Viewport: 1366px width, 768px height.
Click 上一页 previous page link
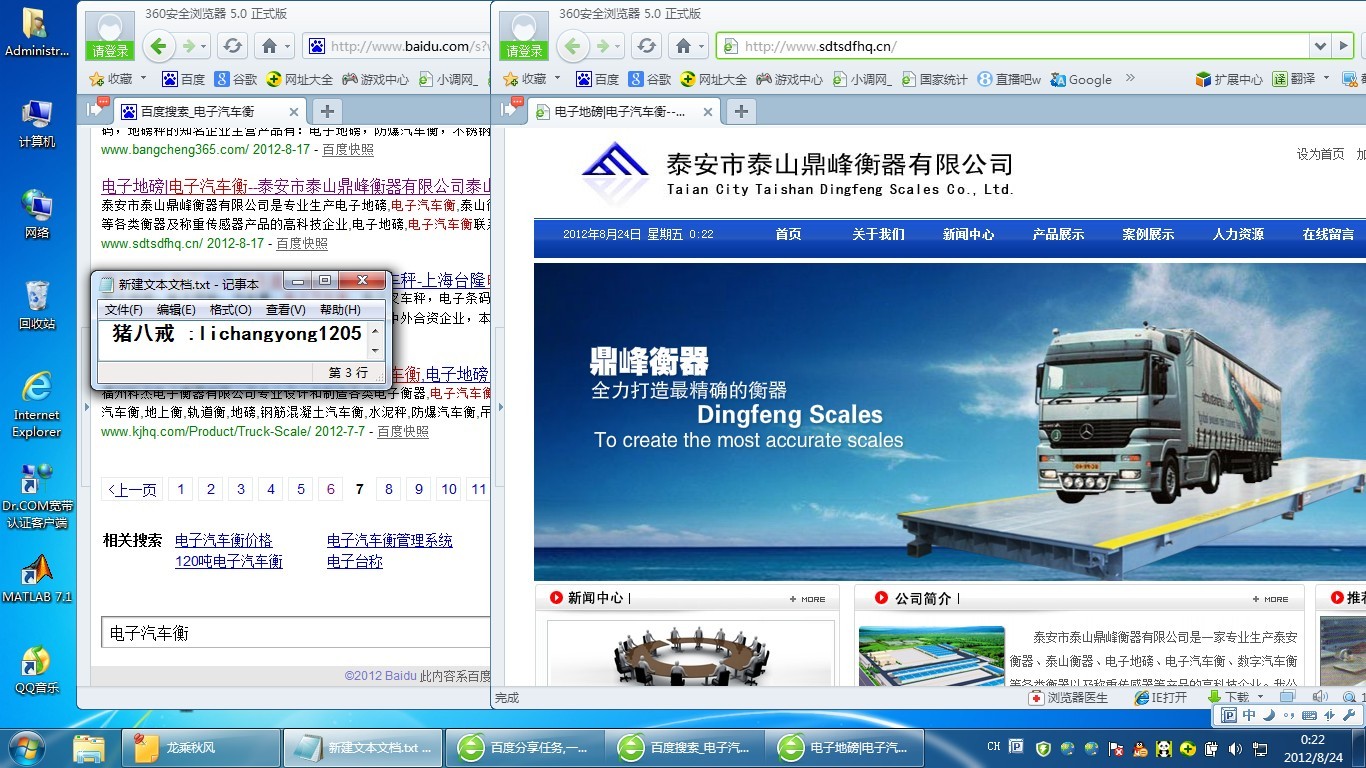click(133, 489)
